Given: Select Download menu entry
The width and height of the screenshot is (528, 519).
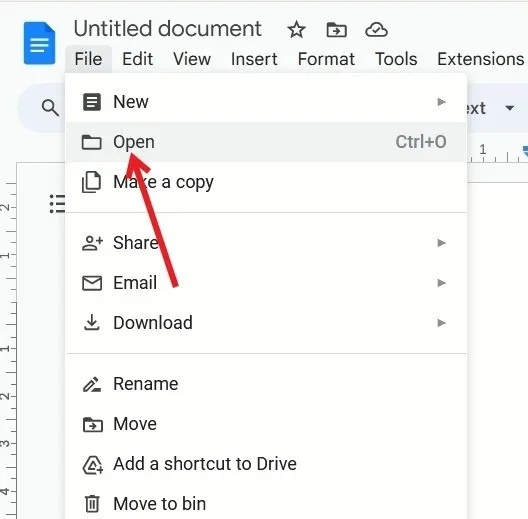Looking at the screenshot, I should click(x=266, y=323).
